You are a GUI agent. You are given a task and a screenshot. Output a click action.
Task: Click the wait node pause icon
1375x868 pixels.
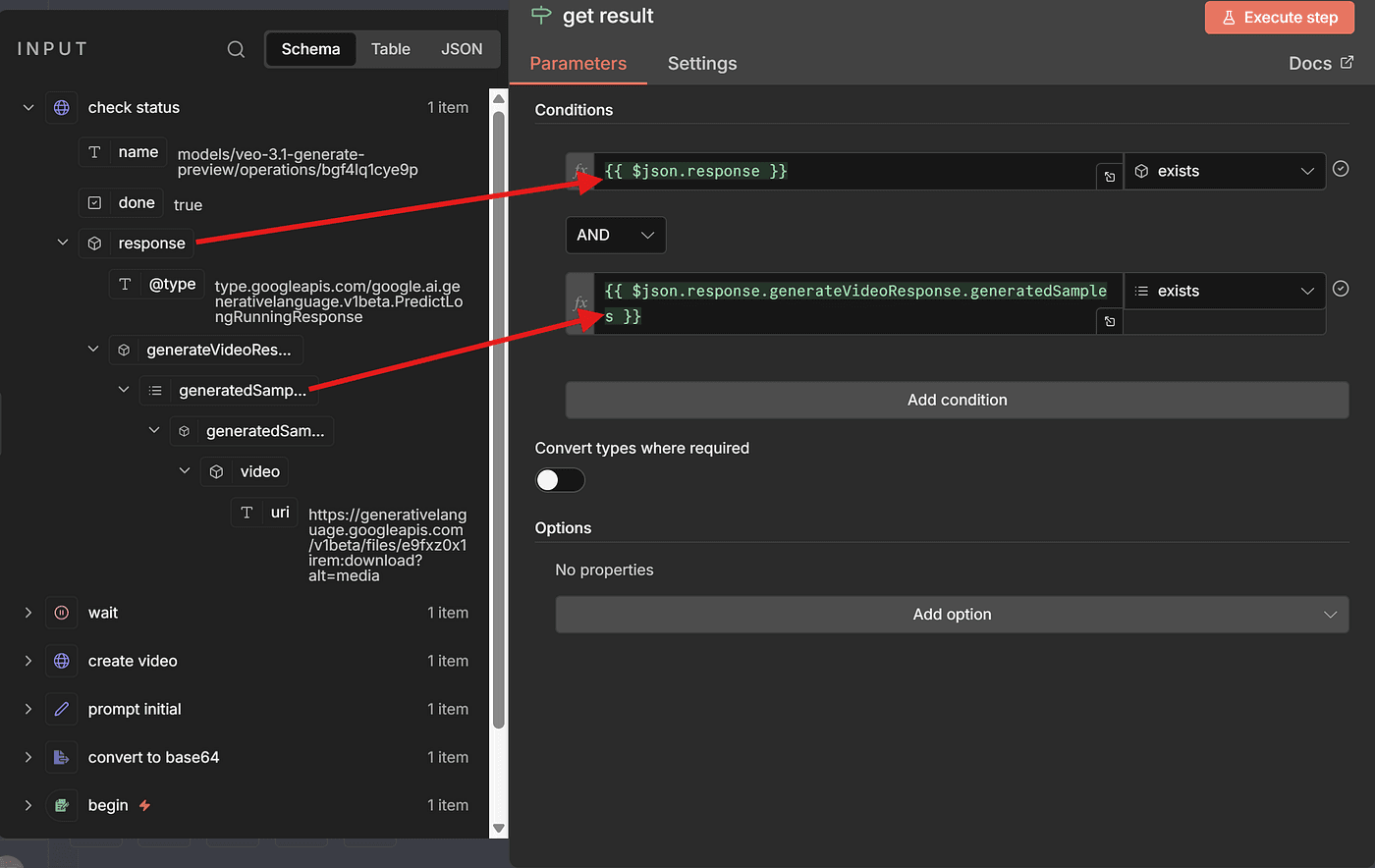62,613
